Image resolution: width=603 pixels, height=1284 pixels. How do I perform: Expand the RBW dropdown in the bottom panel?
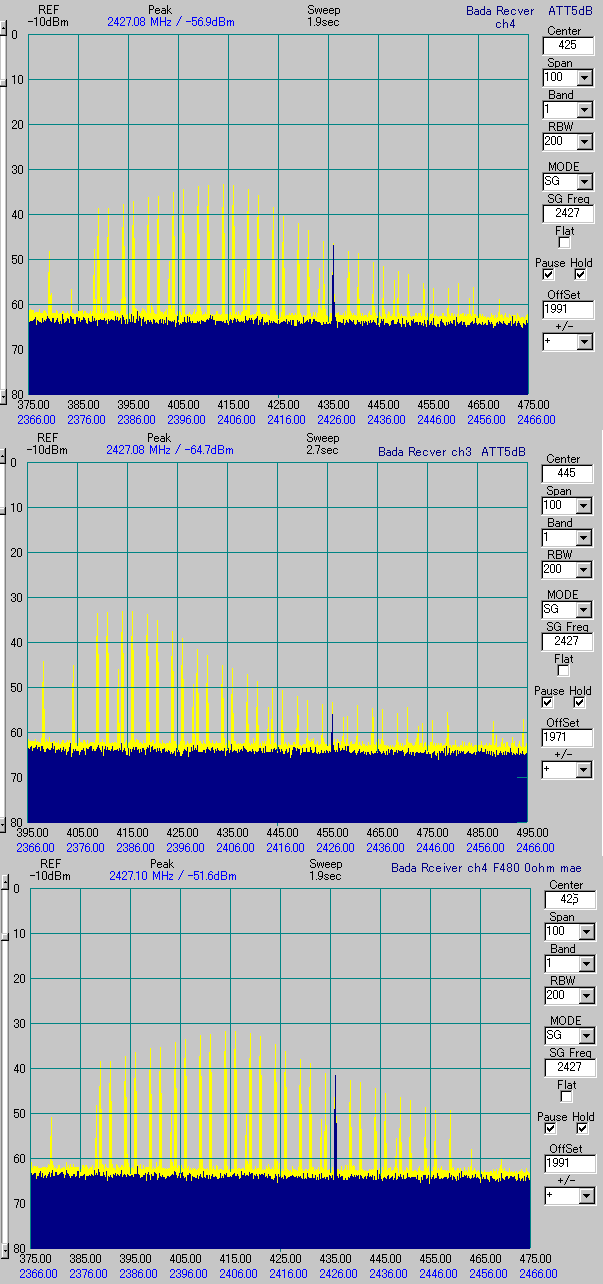[x=586, y=995]
